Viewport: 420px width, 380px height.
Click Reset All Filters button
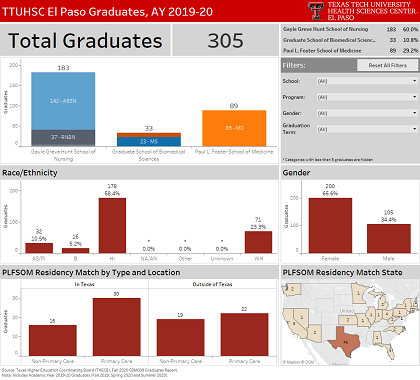pyautogui.click(x=387, y=65)
